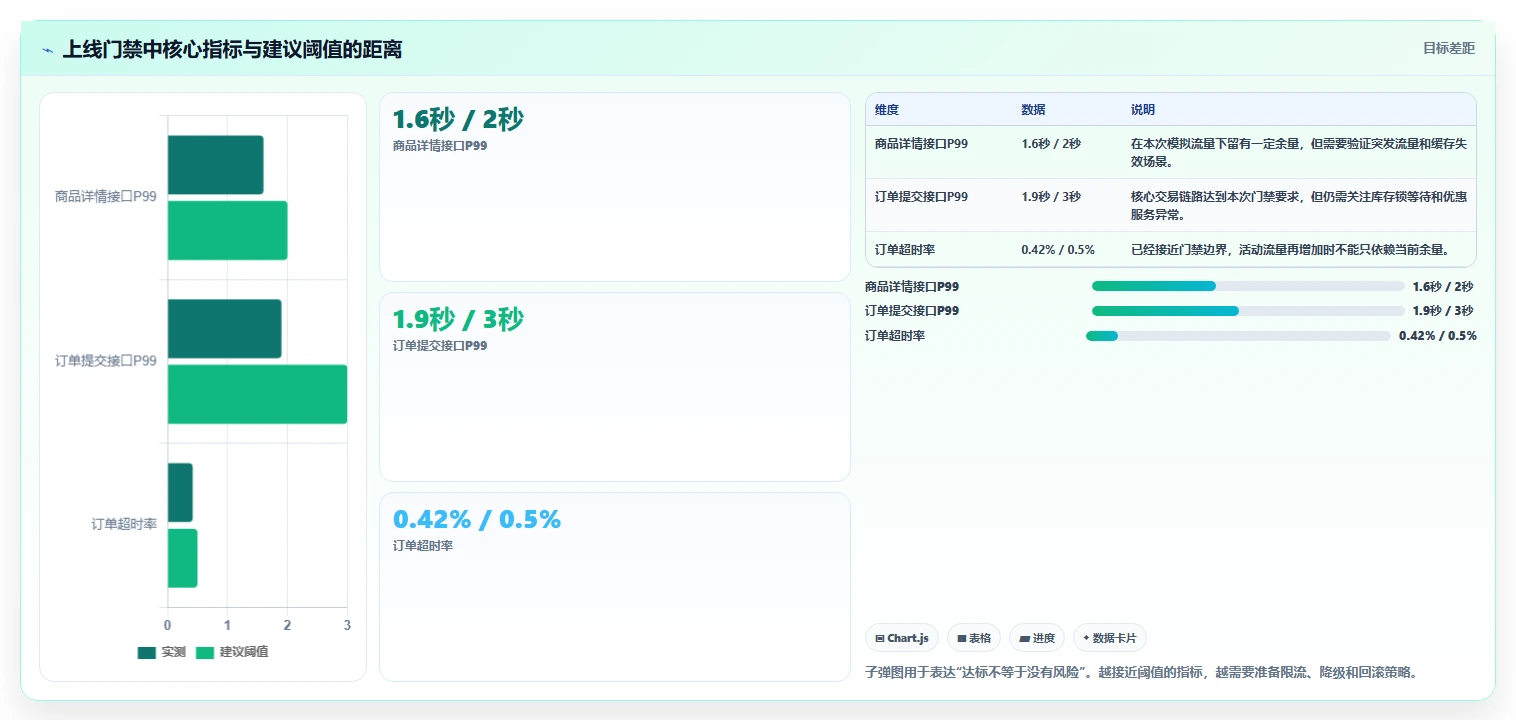Click the 订单提交接口P99 label in progress list
1516x720 pixels.
tap(912, 311)
